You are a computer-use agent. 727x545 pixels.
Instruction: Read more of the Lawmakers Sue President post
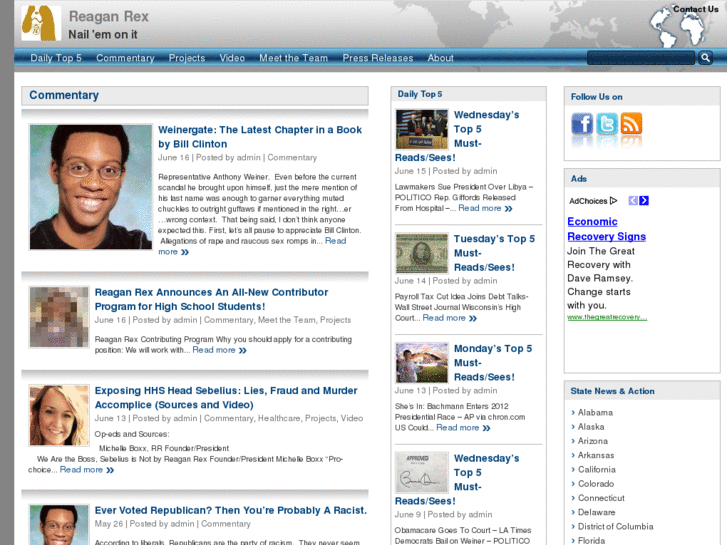click(x=485, y=208)
